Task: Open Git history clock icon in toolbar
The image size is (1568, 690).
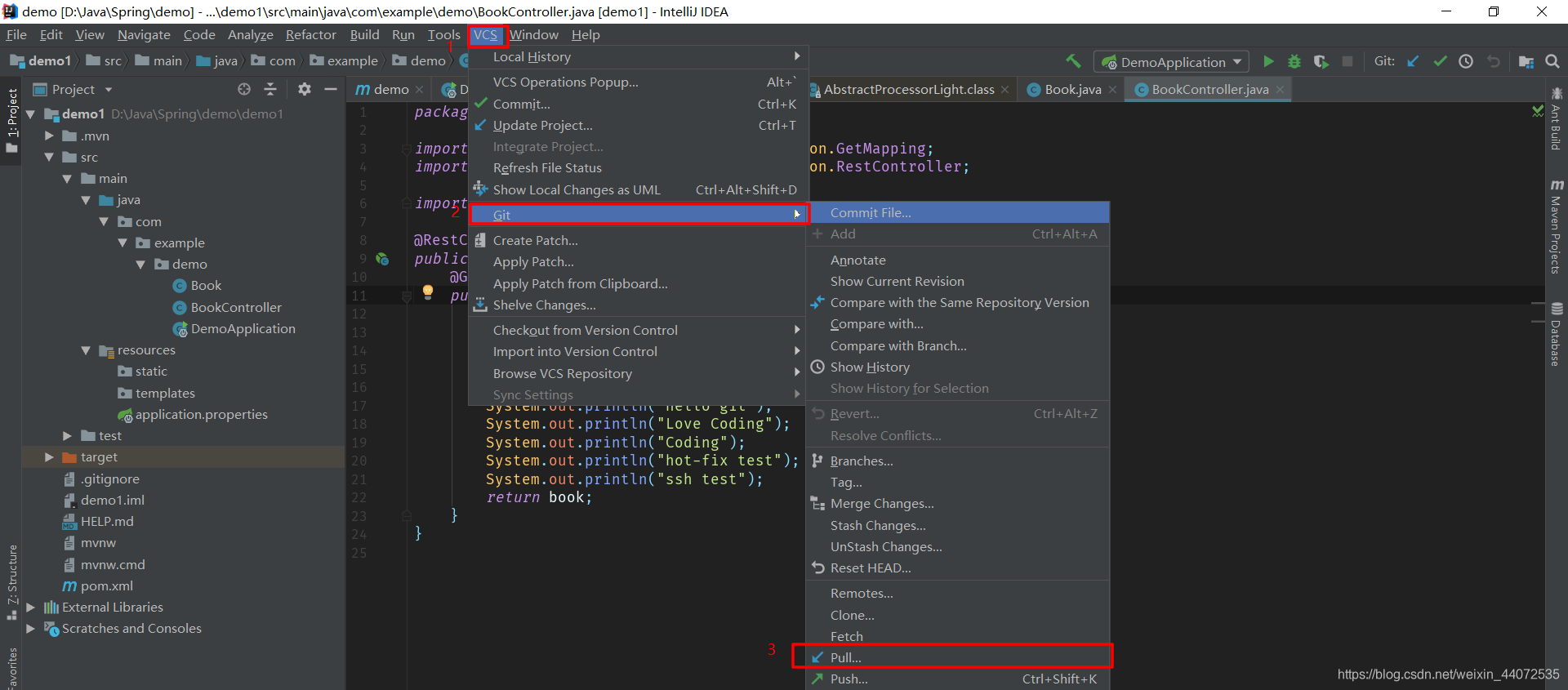Action: coord(1466,61)
